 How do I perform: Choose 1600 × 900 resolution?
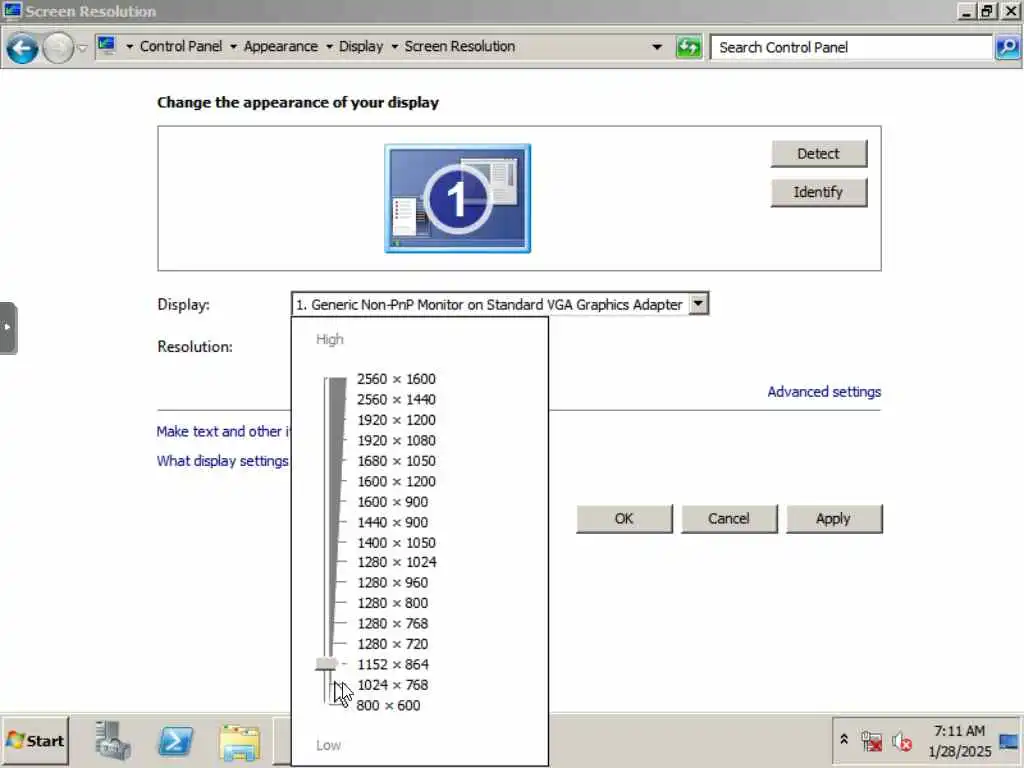tap(392, 502)
